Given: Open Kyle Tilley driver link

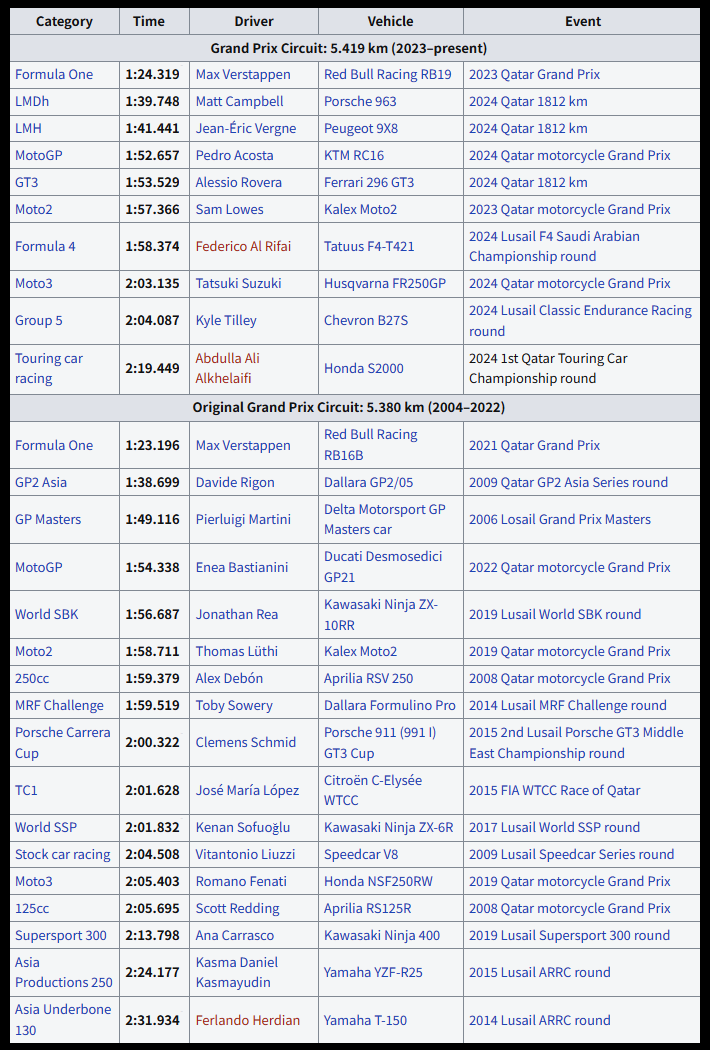Looking at the screenshot, I should (x=226, y=320).
